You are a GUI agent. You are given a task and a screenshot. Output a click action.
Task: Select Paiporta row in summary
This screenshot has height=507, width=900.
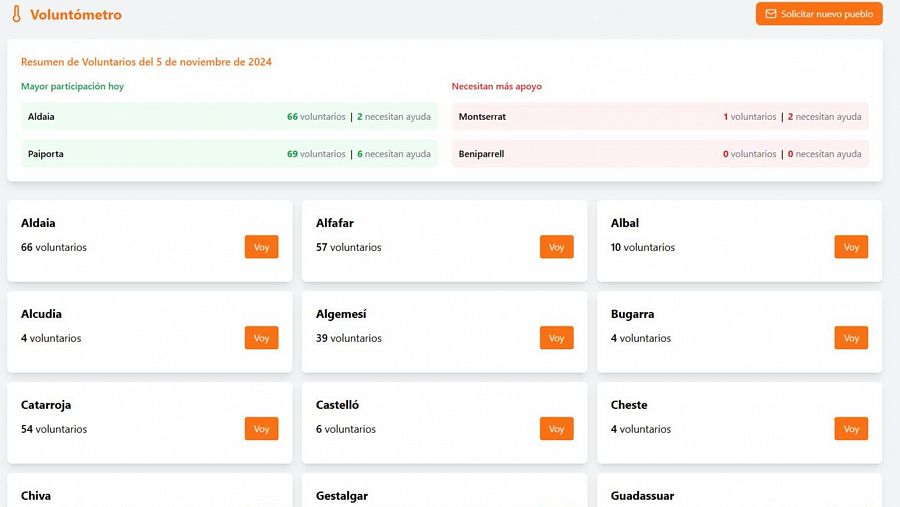[x=229, y=154]
